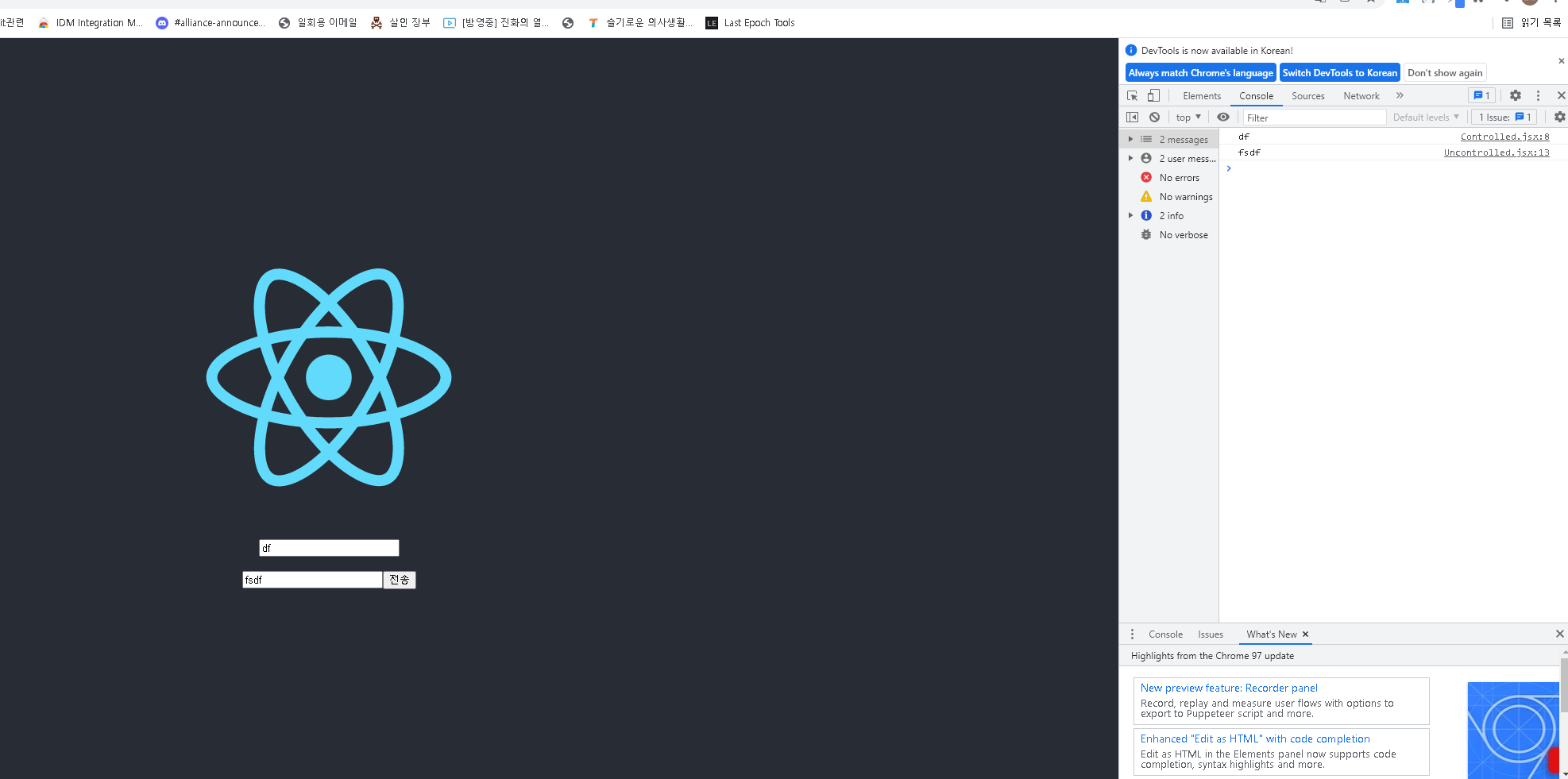Clear the console with the ban icon
1568x779 pixels.
coord(1154,117)
